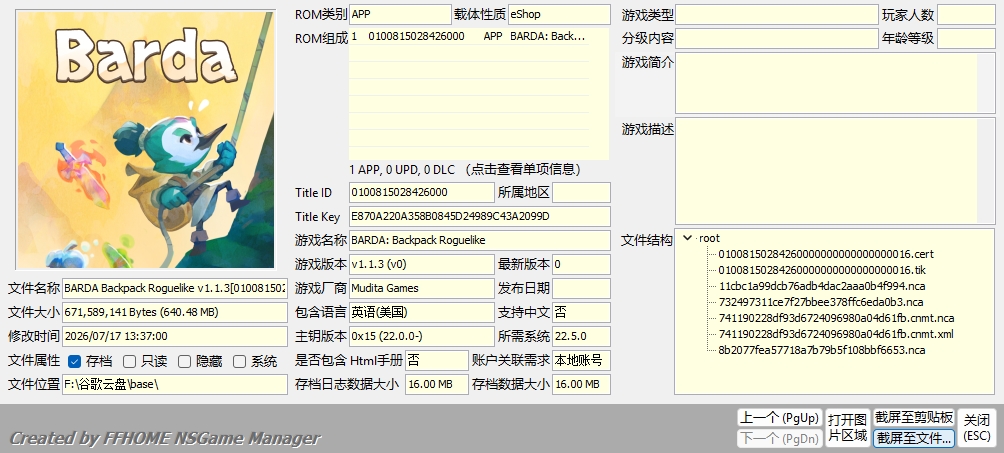Click the 游戏名称 field BARDA: Backpack Roguelike
This screenshot has width=1004, height=453.
point(480,240)
